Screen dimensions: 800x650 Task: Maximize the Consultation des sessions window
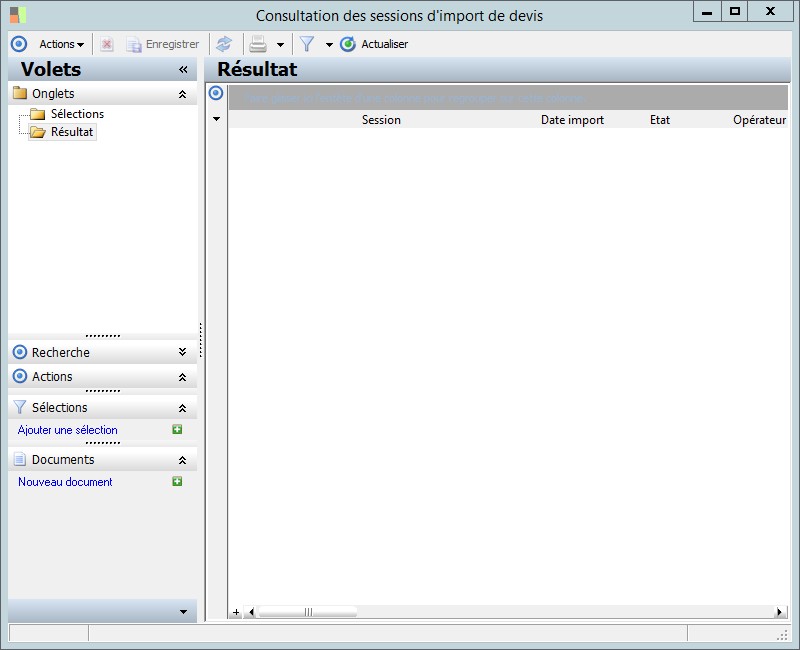pos(735,11)
